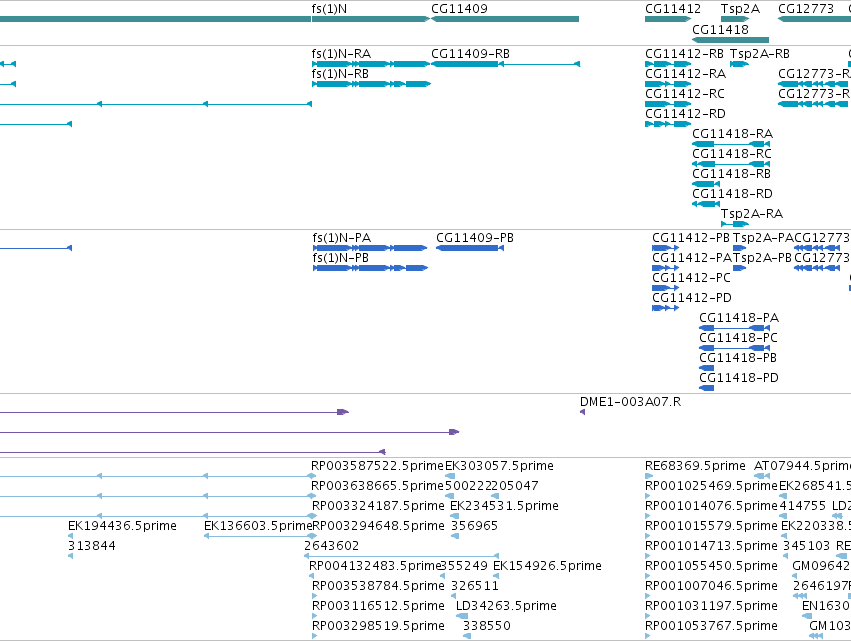Click protein CG11412-PA
Screen dimensions: 851x641
pos(665,268)
